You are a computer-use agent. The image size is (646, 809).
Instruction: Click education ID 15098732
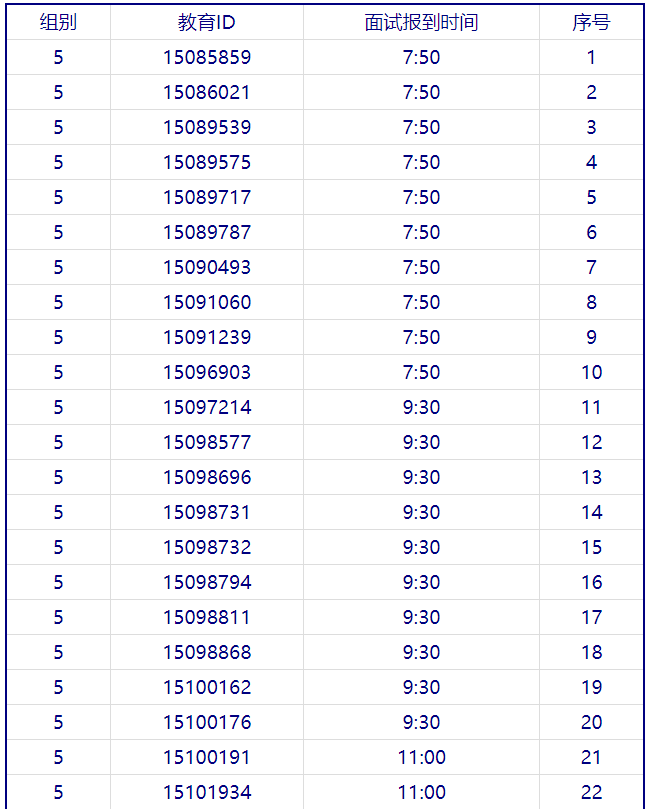(x=207, y=548)
